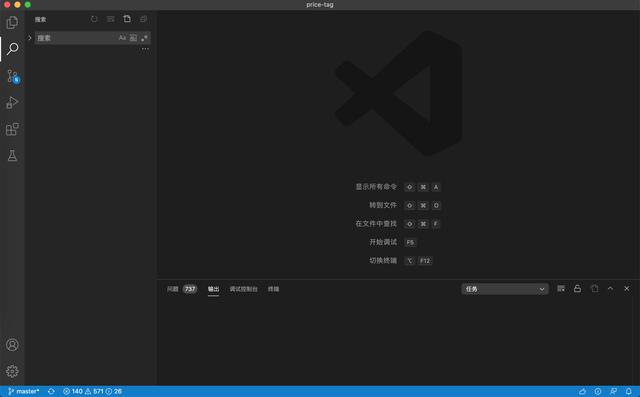
Task: Click the circled icon in right status bar
Action: coord(598,391)
